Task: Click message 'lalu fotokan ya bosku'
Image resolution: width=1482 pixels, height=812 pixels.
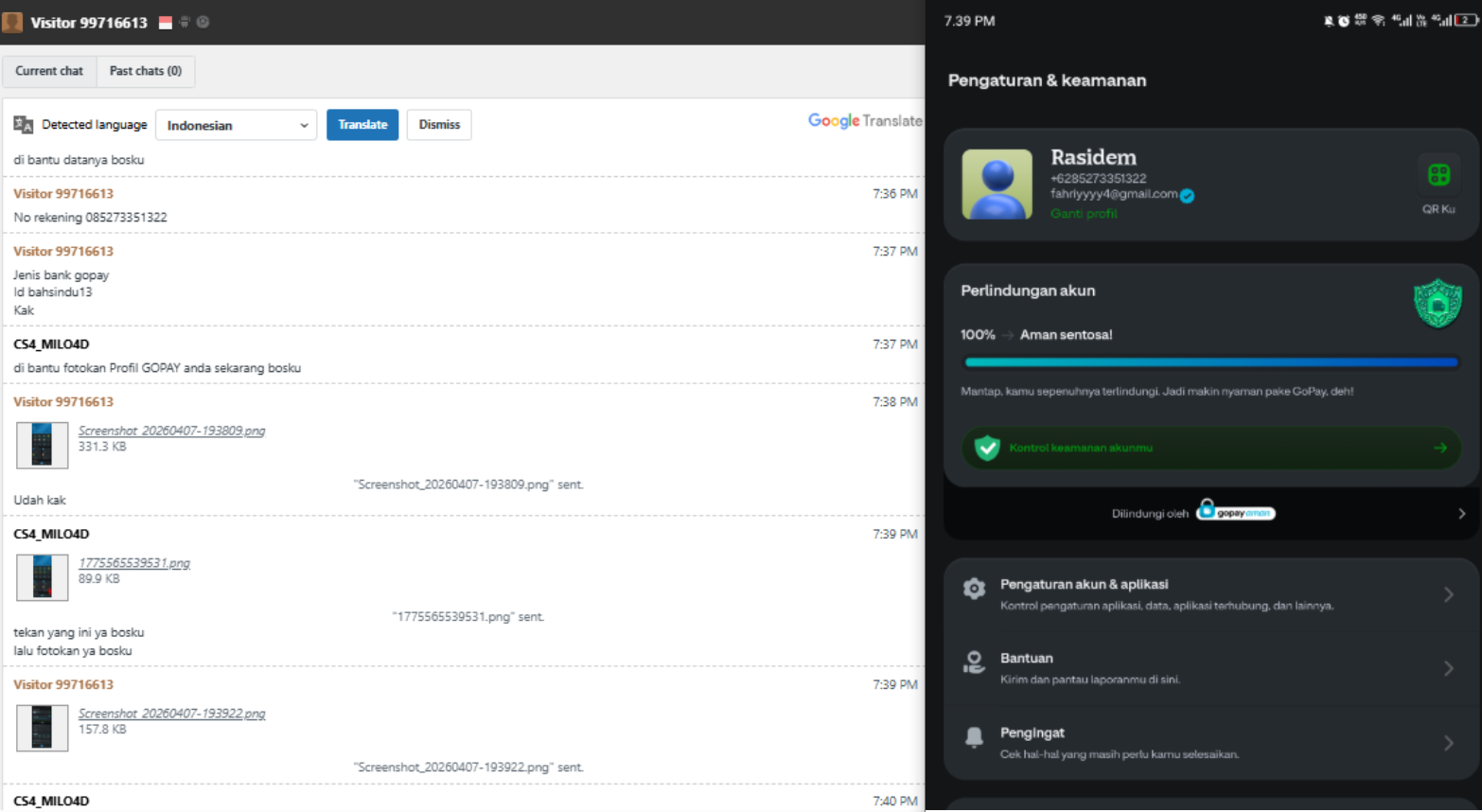Action: pyautogui.click(x=73, y=651)
